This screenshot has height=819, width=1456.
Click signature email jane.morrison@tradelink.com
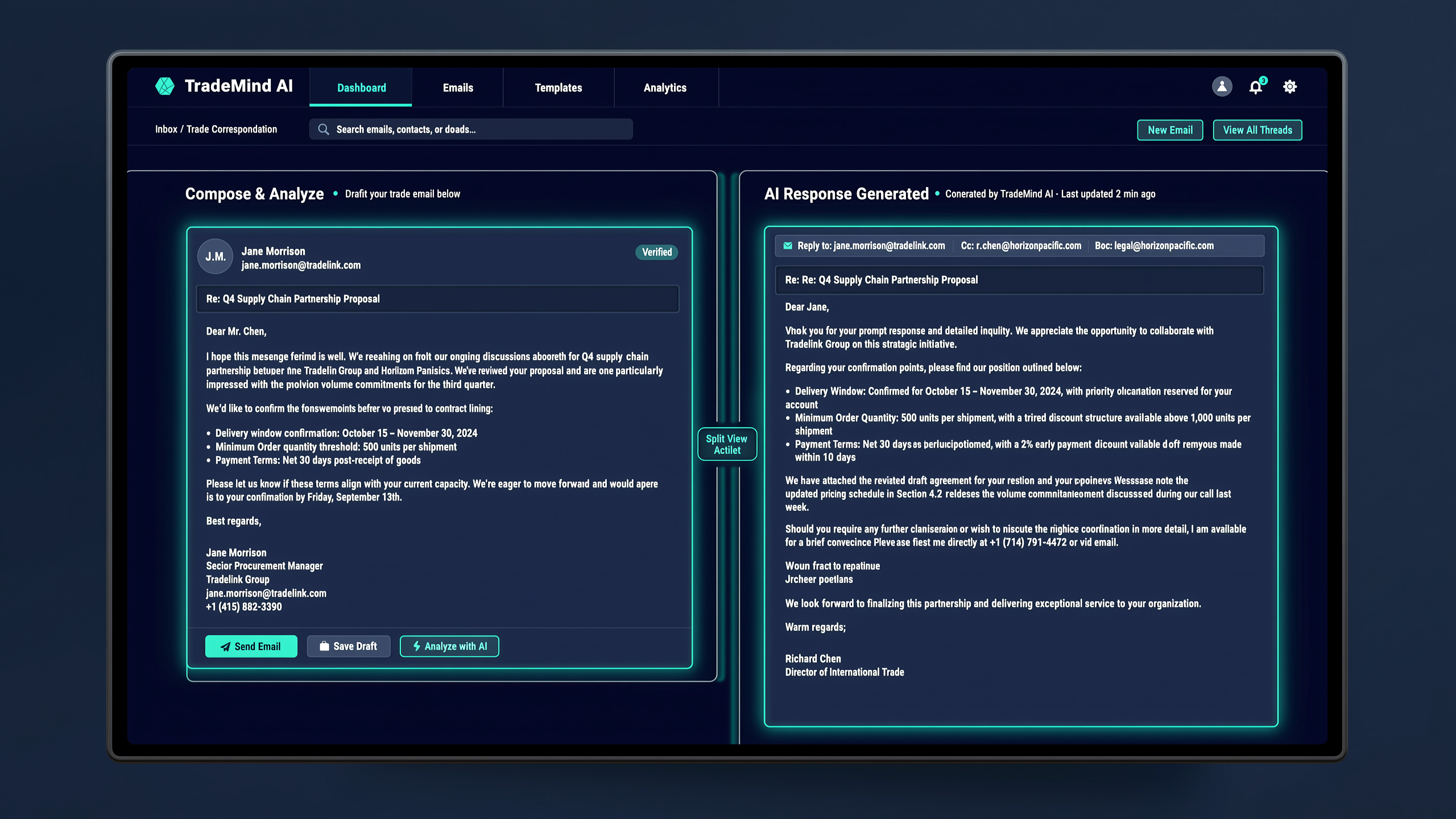click(266, 593)
